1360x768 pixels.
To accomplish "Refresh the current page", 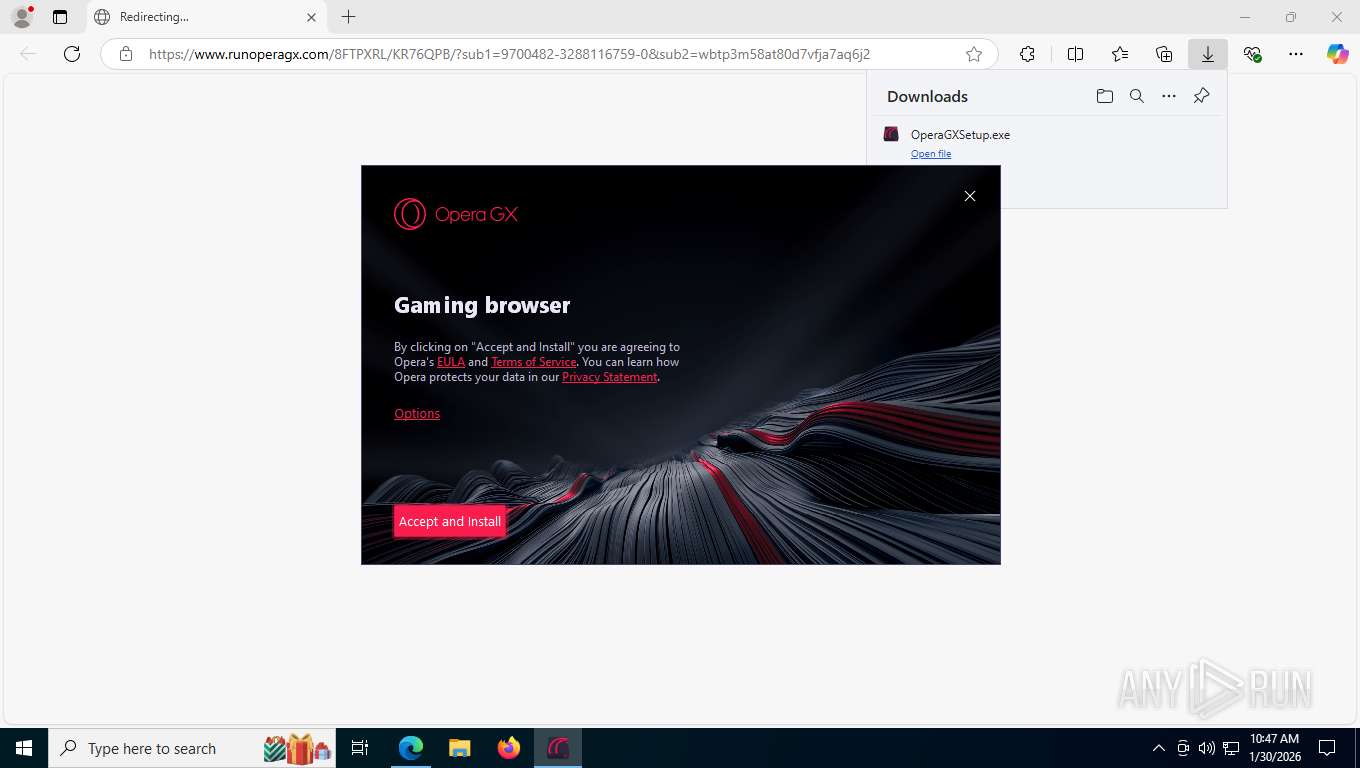I will (72, 54).
